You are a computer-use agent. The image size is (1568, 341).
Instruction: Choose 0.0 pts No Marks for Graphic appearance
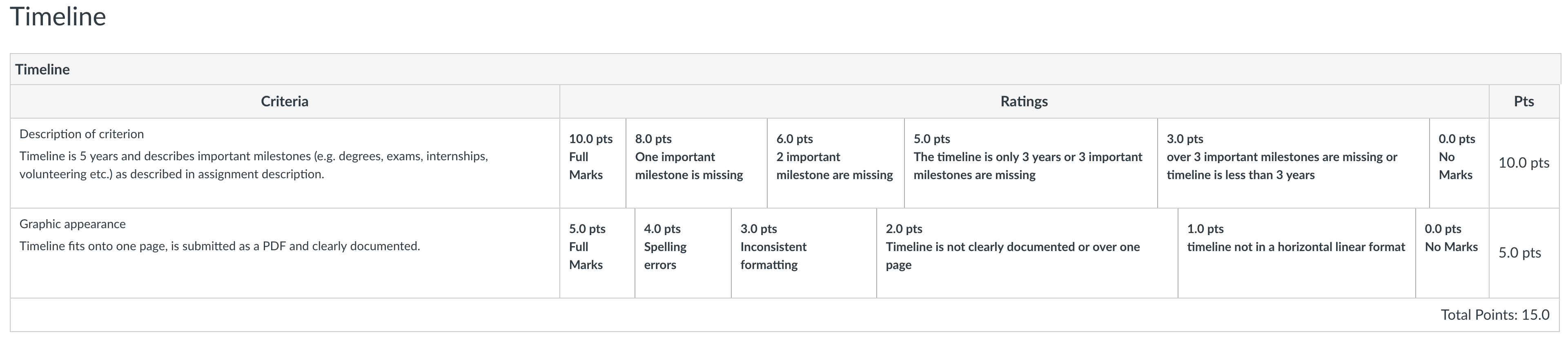coord(1452,253)
